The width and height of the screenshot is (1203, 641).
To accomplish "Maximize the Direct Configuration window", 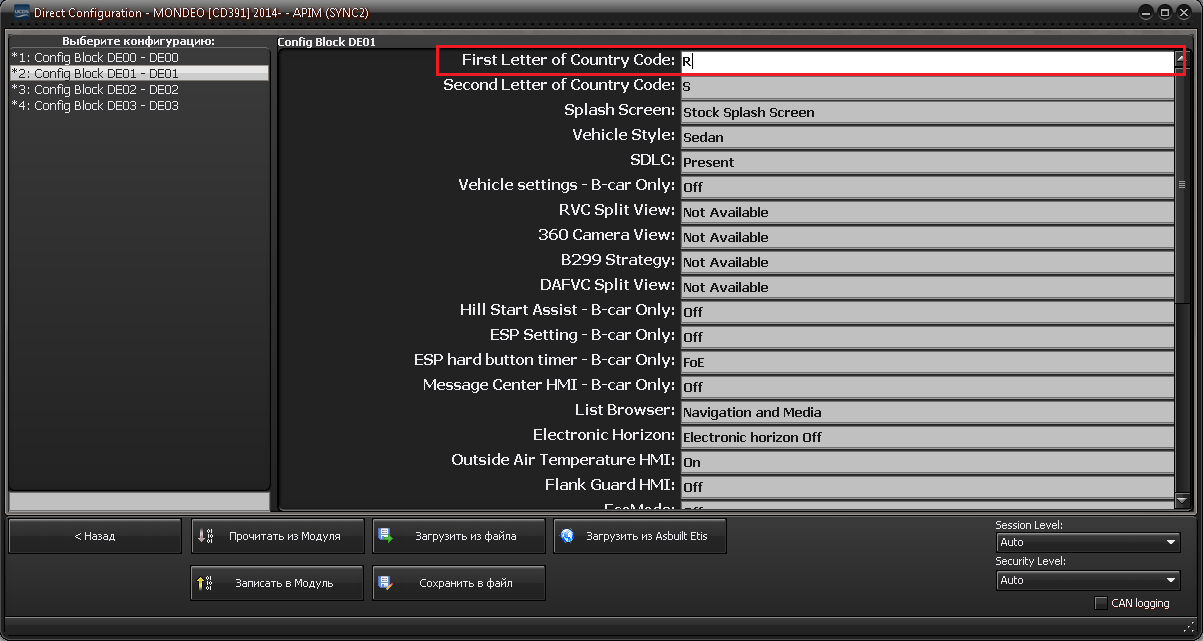I will point(1165,12).
